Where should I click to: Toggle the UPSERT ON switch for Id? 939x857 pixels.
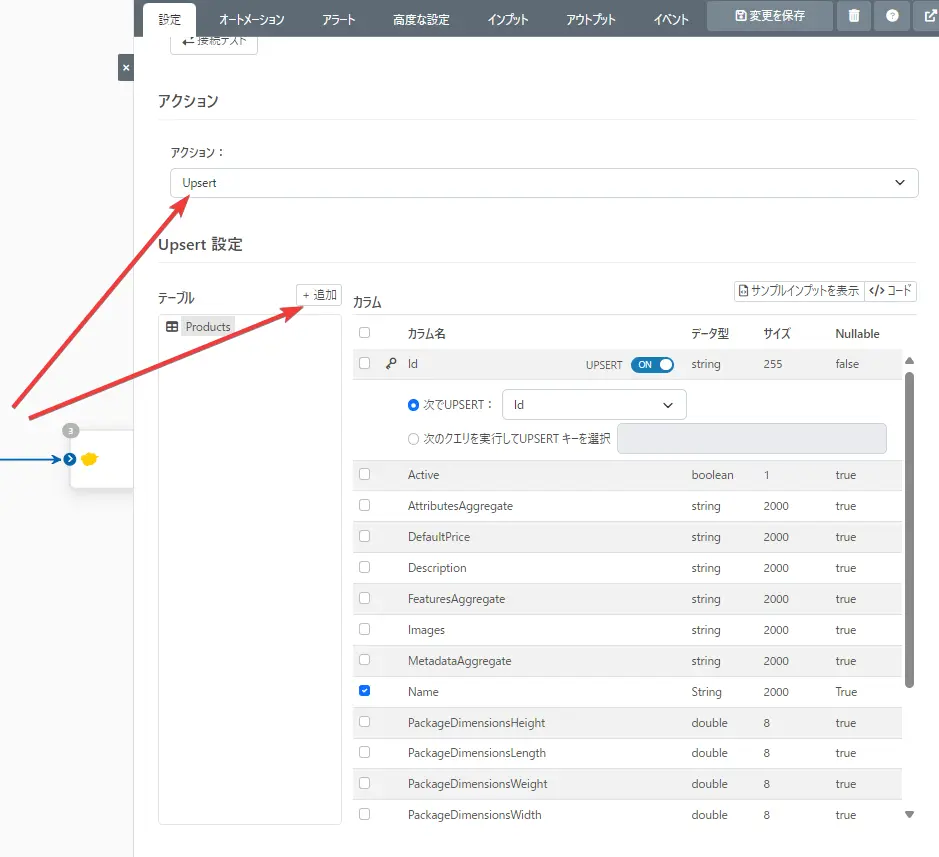(x=652, y=365)
